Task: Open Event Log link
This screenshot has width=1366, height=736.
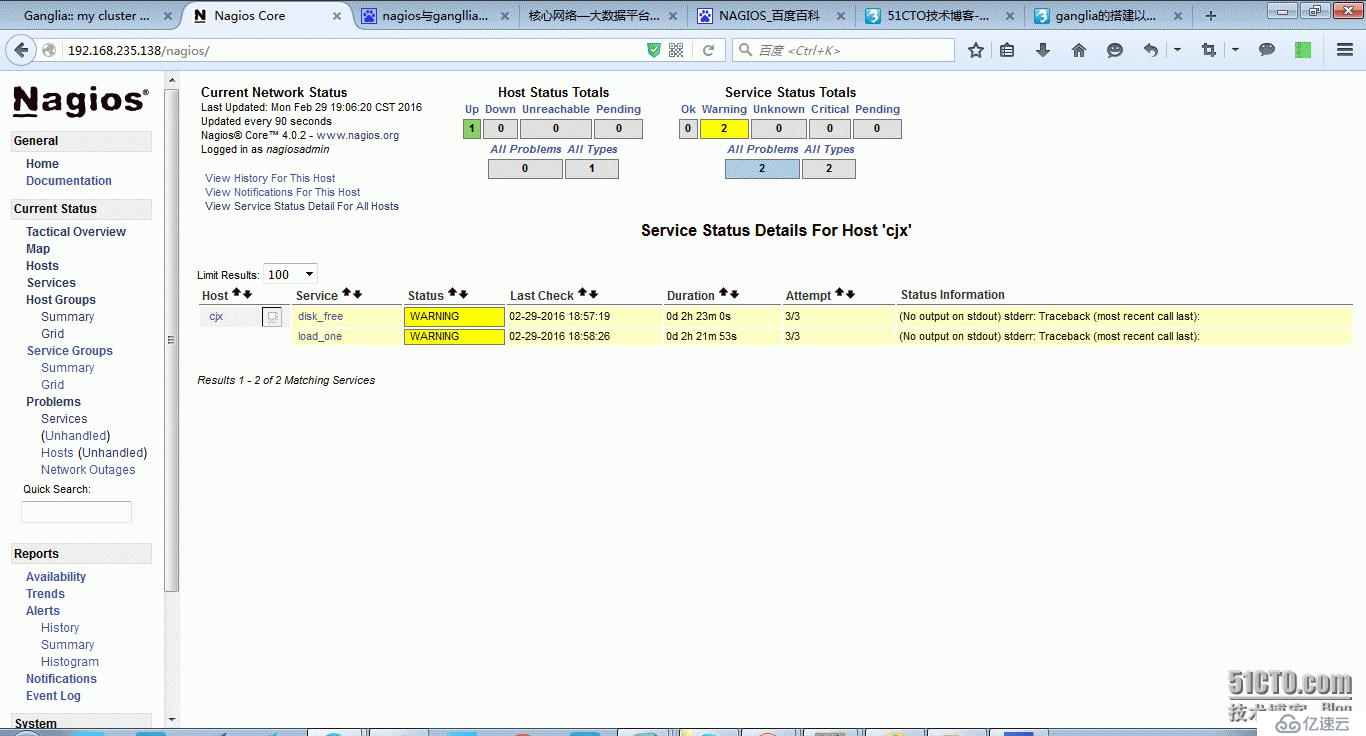Action: coord(53,696)
